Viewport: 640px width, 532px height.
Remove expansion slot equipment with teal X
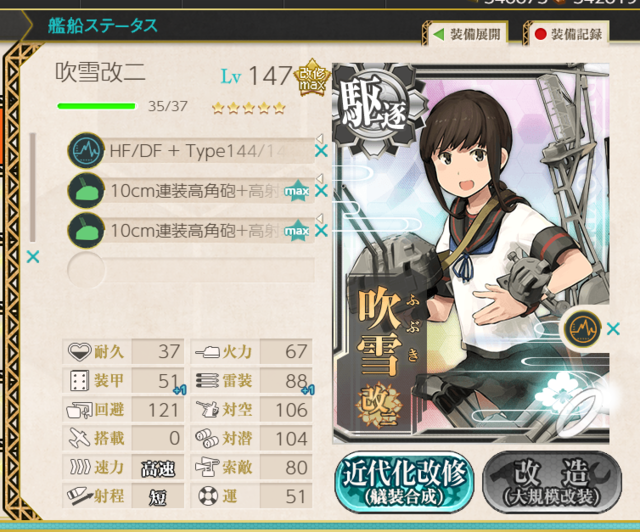pyautogui.click(x=613, y=329)
